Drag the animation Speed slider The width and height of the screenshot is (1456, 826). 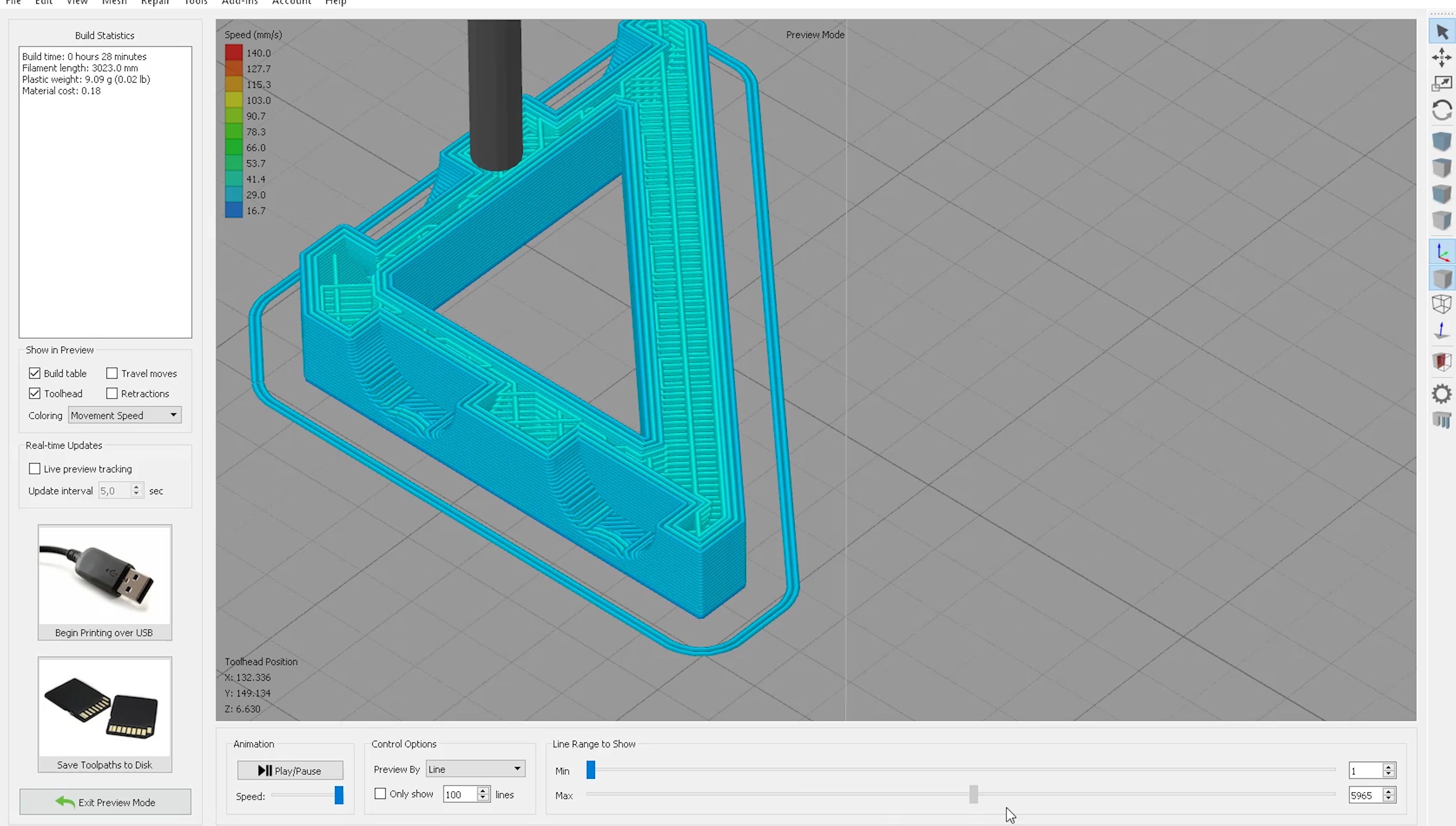(x=338, y=795)
